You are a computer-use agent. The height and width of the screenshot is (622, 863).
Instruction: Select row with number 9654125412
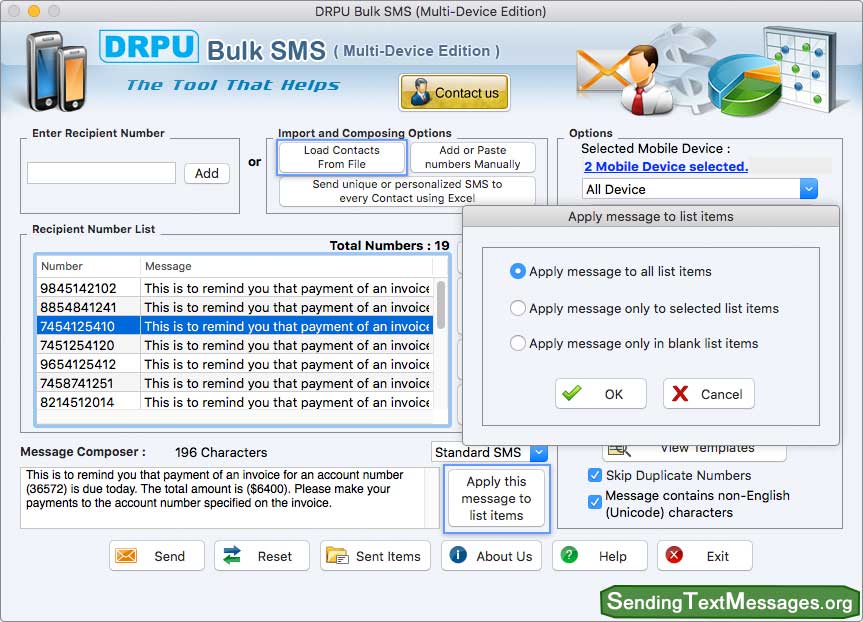coord(235,364)
